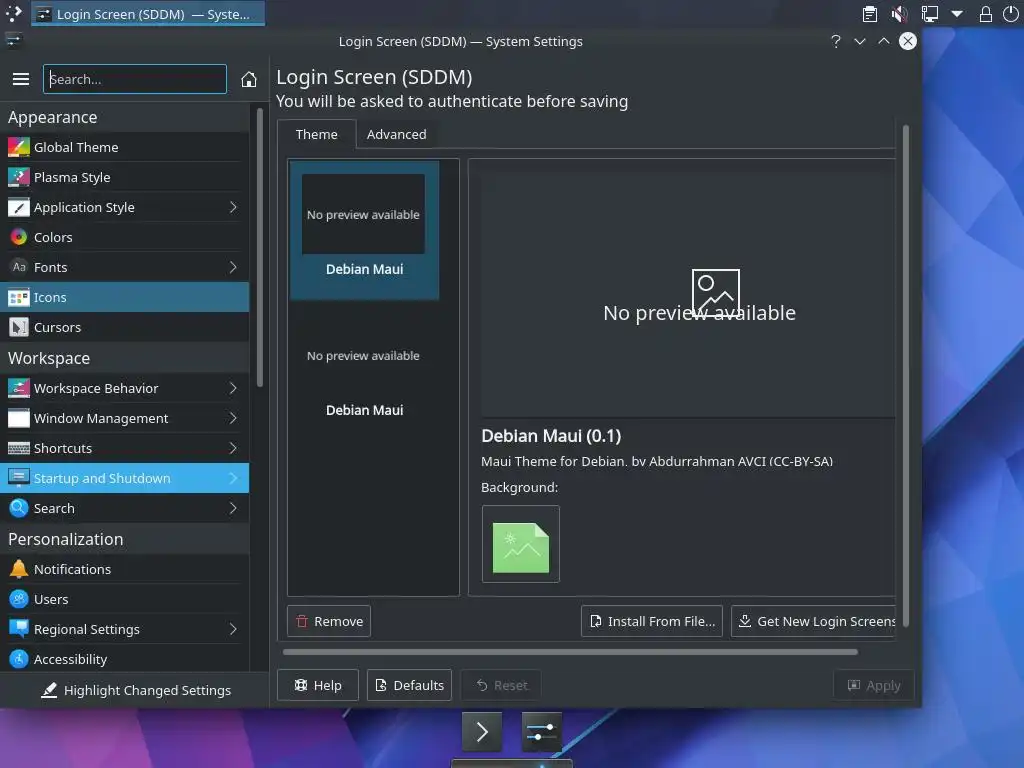Click Get New Login Screens button

pyautogui.click(x=814, y=621)
